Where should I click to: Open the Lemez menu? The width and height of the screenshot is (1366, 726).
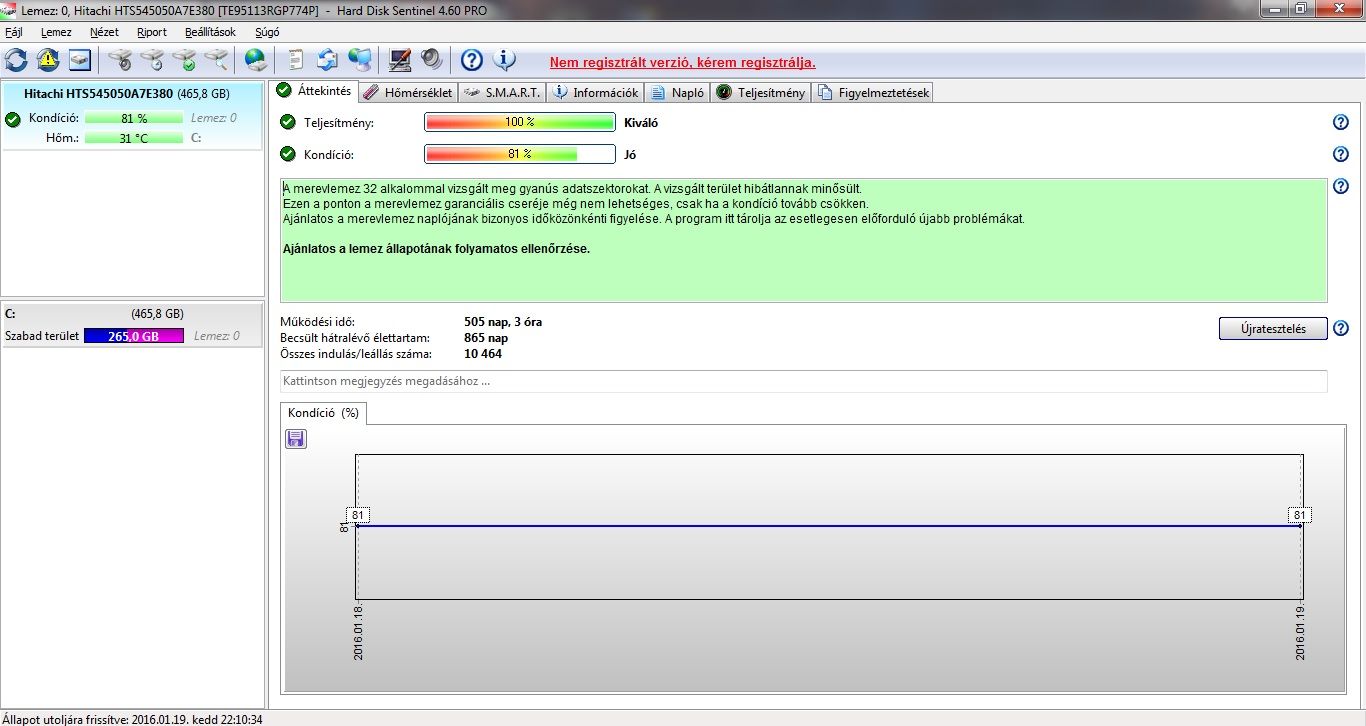(56, 32)
